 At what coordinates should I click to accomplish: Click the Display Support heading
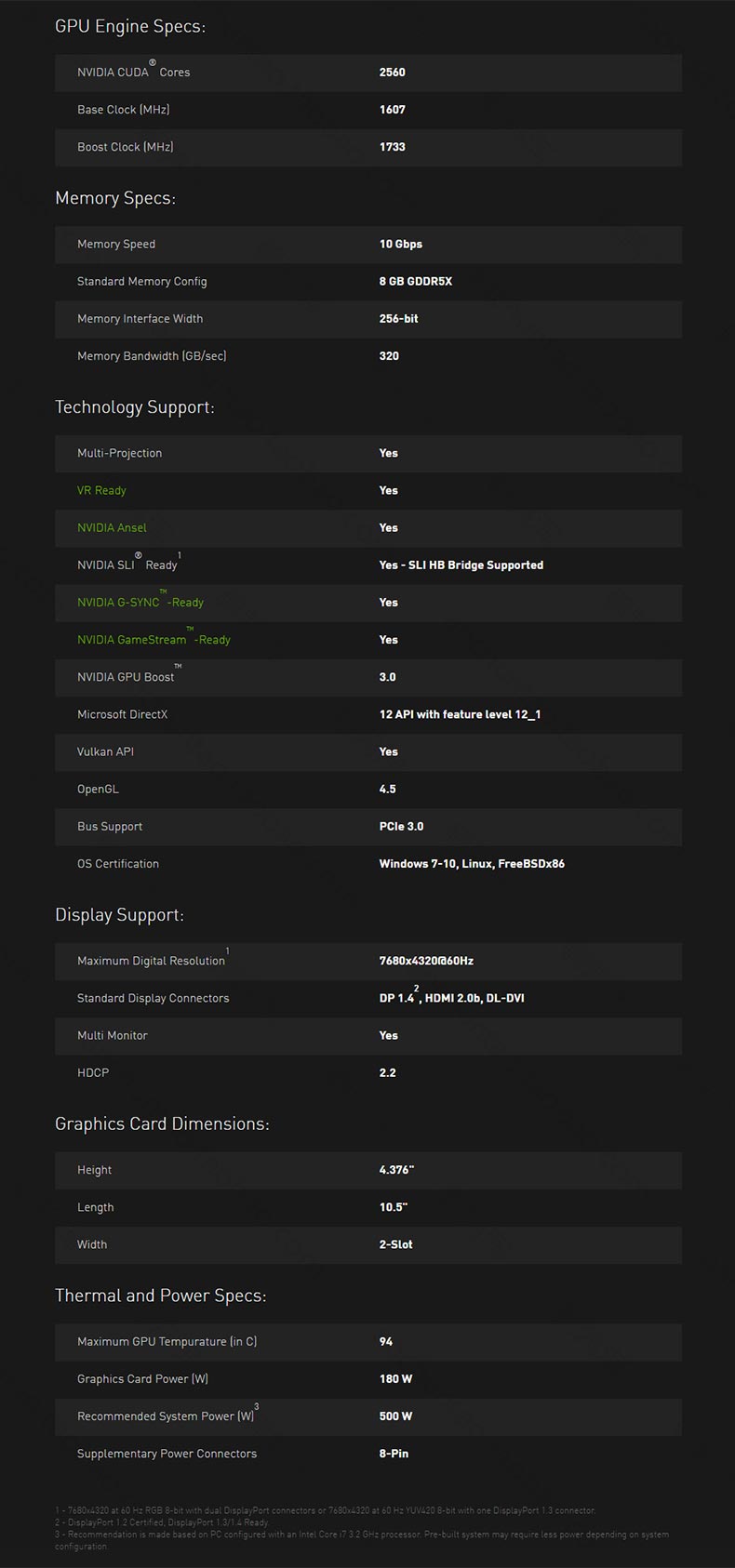point(120,915)
